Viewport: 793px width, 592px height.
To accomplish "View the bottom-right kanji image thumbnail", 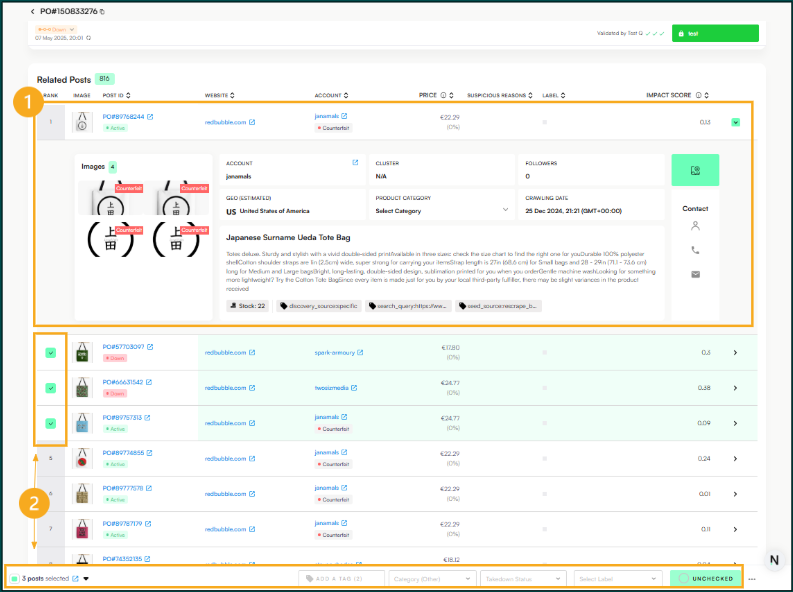I will (176, 240).
